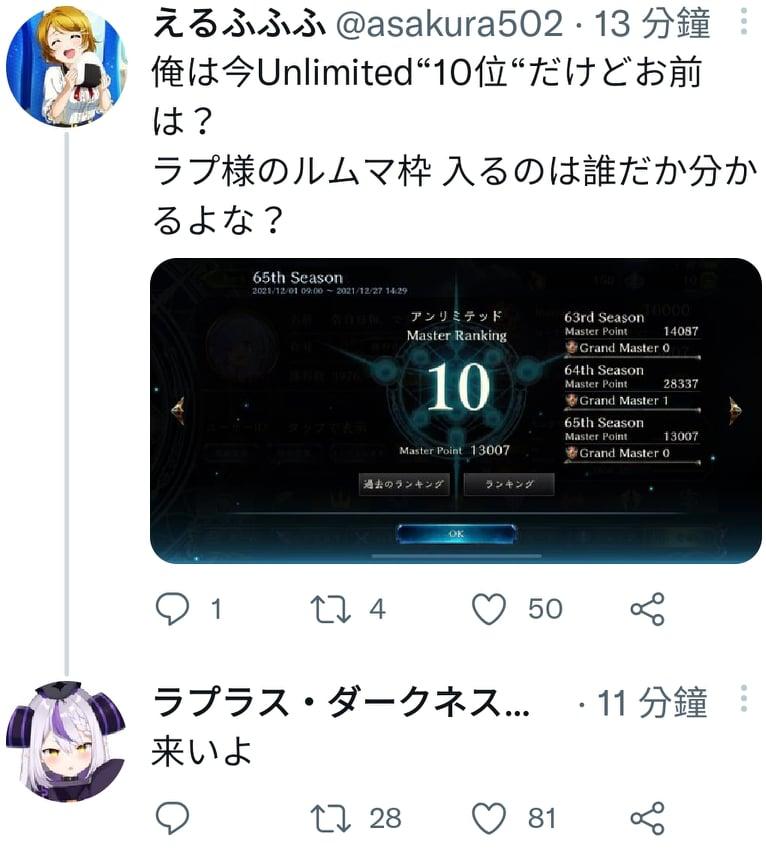The height and width of the screenshot is (852, 766).
Task: Share the 来いよ reply
Action: [648, 817]
